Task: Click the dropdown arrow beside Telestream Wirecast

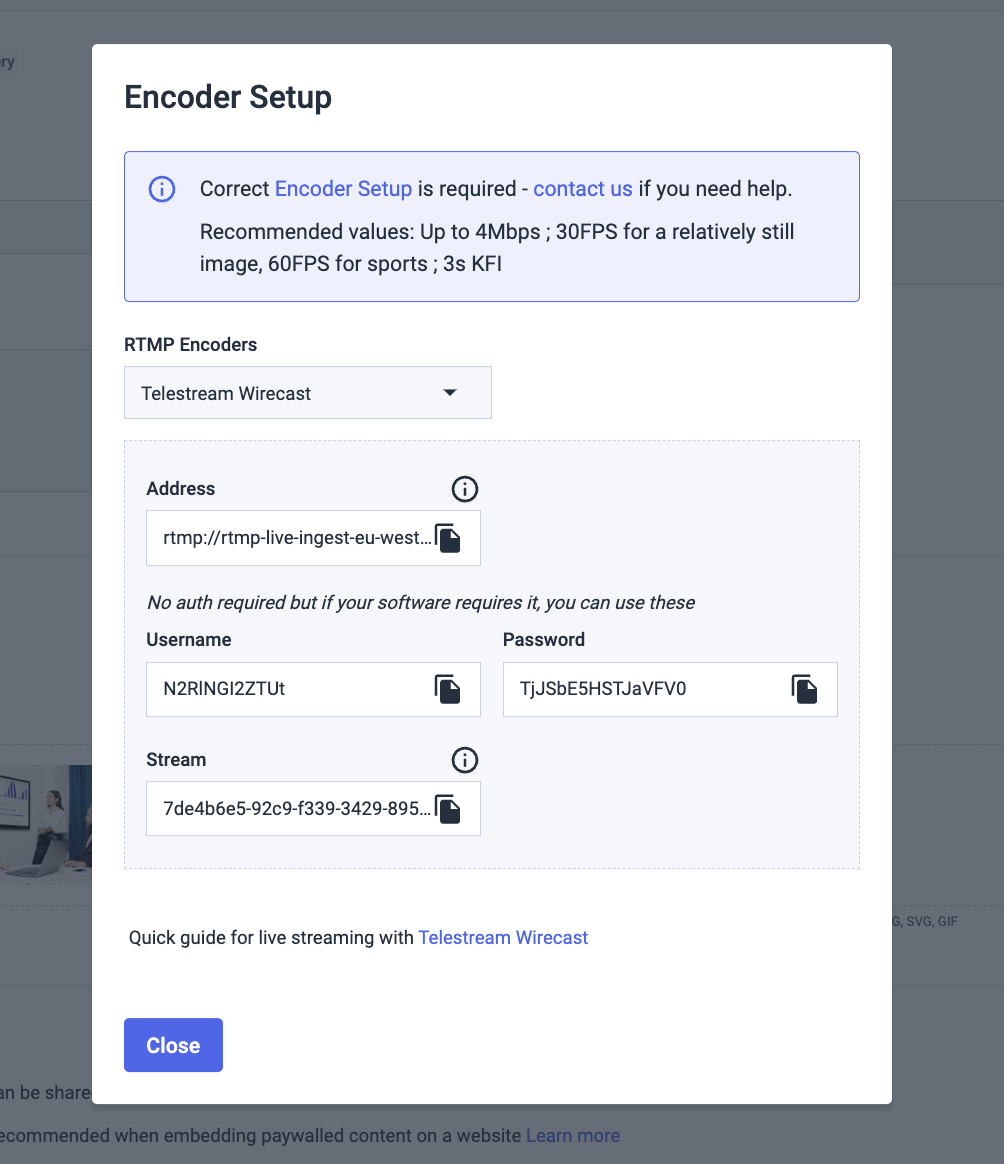Action: click(450, 393)
